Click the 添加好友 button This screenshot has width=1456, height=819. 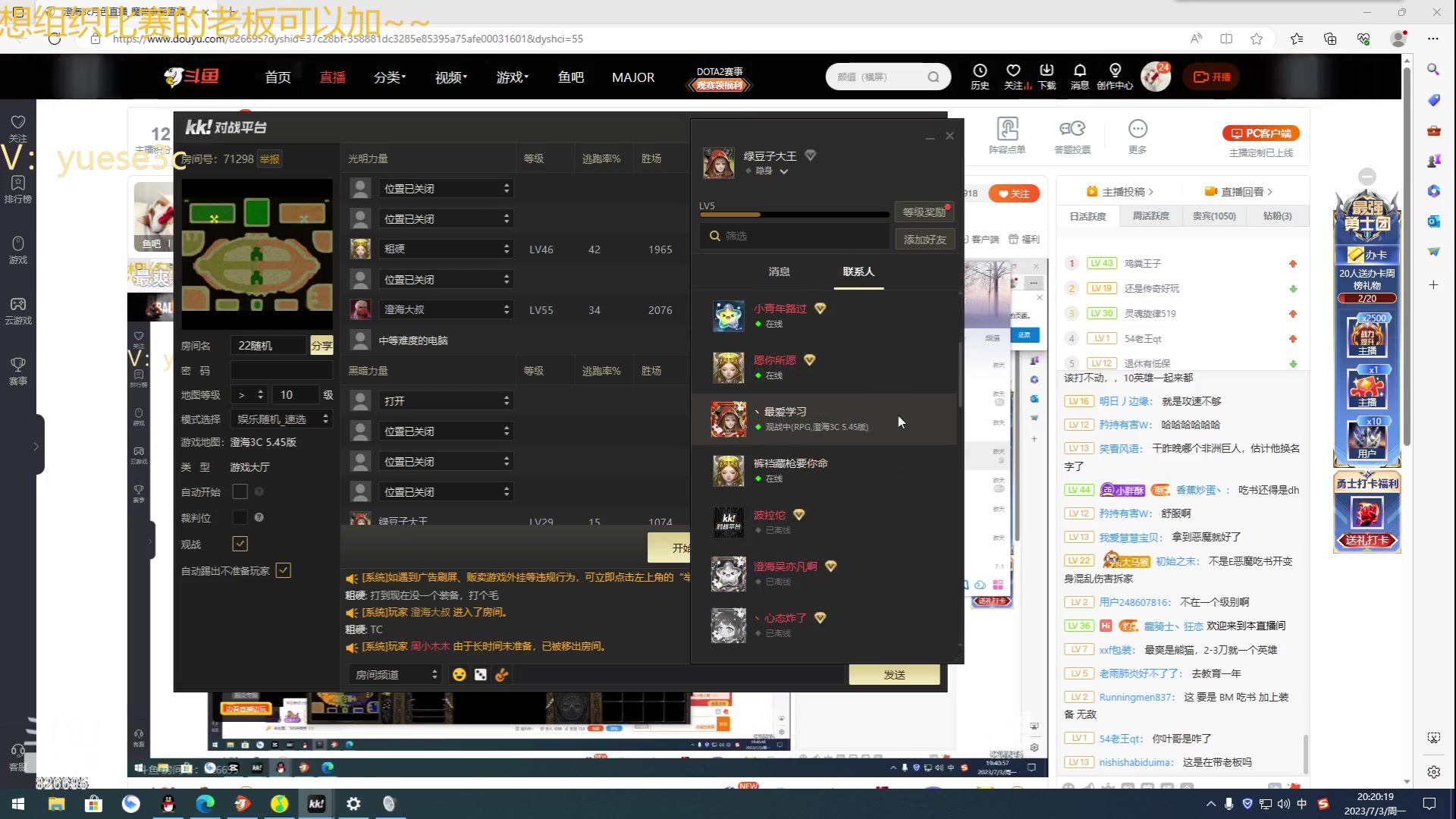(924, 240)
